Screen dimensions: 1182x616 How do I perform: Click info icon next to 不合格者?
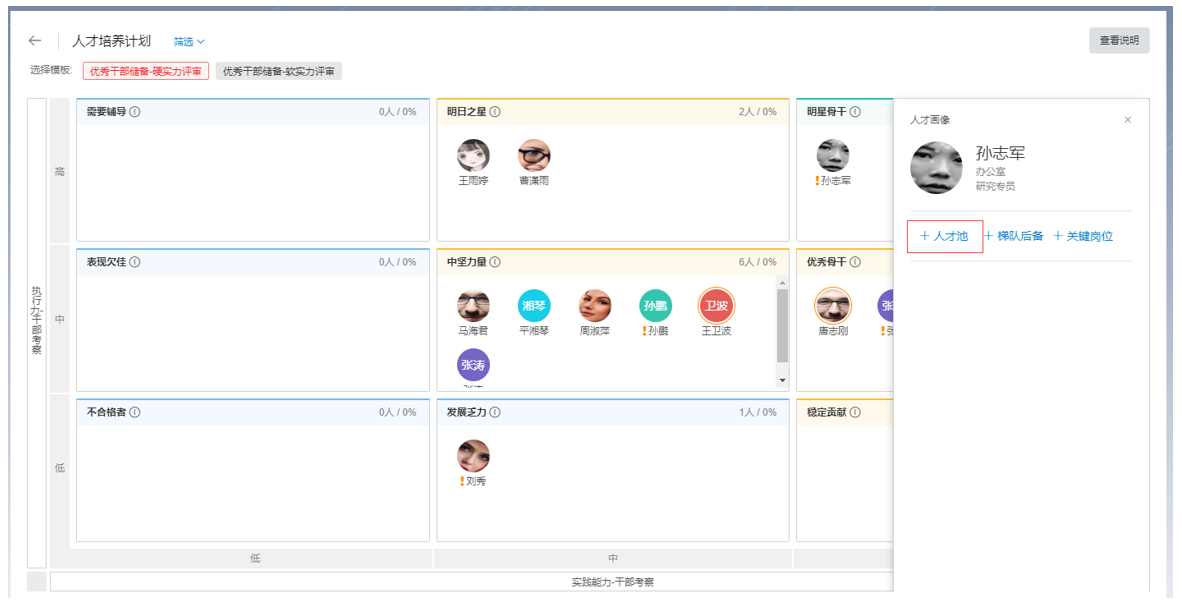click(135, 412)
